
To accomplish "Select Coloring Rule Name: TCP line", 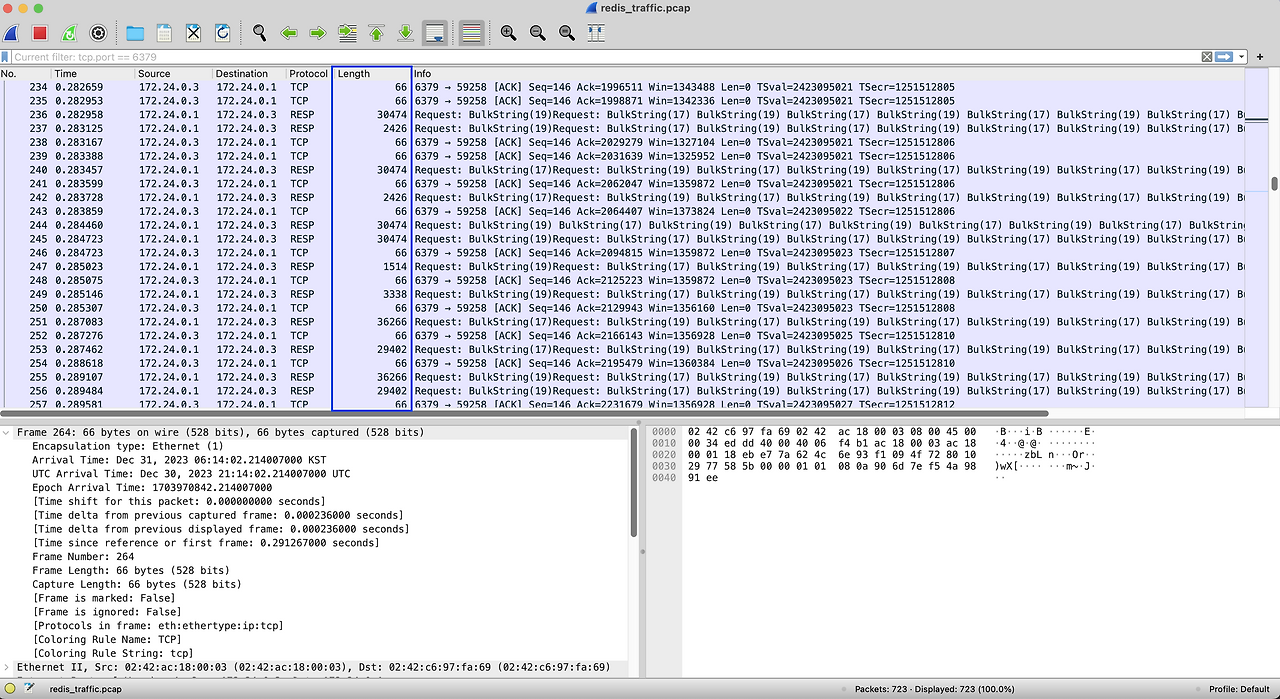I will [x=106, y=639].
